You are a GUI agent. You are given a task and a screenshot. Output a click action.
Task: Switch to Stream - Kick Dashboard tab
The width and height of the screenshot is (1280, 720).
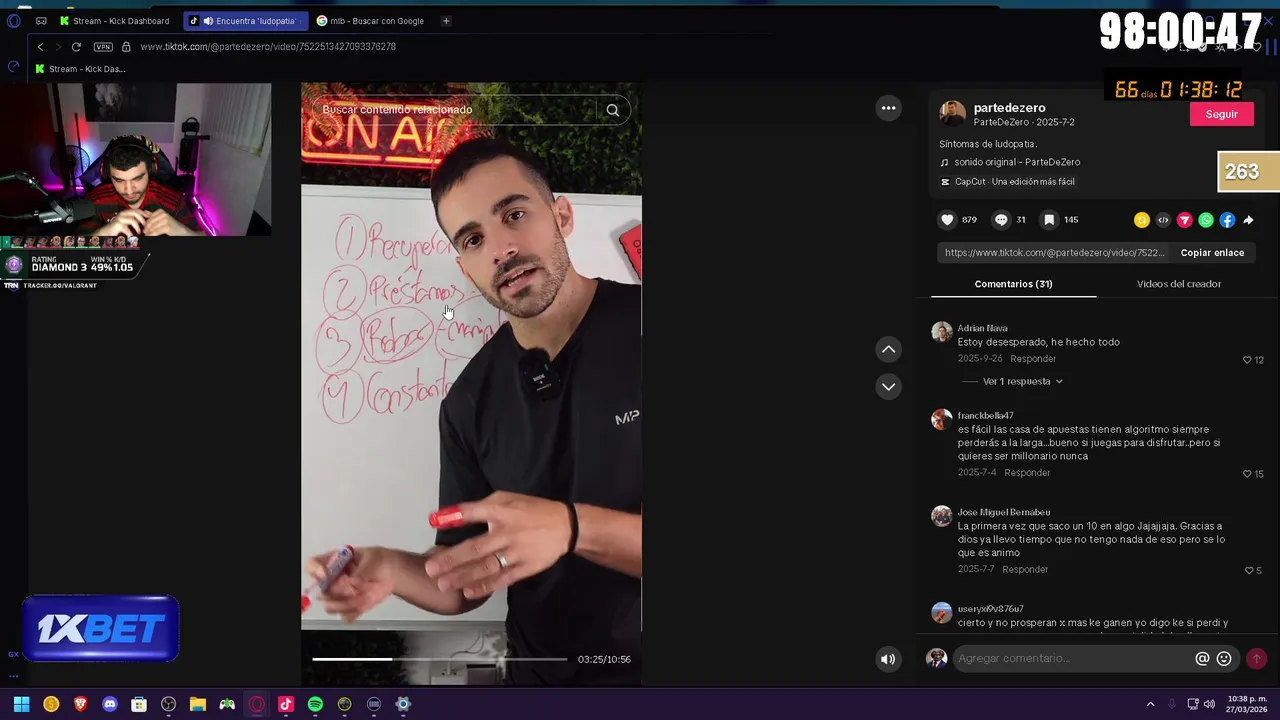tap(114, 21)
